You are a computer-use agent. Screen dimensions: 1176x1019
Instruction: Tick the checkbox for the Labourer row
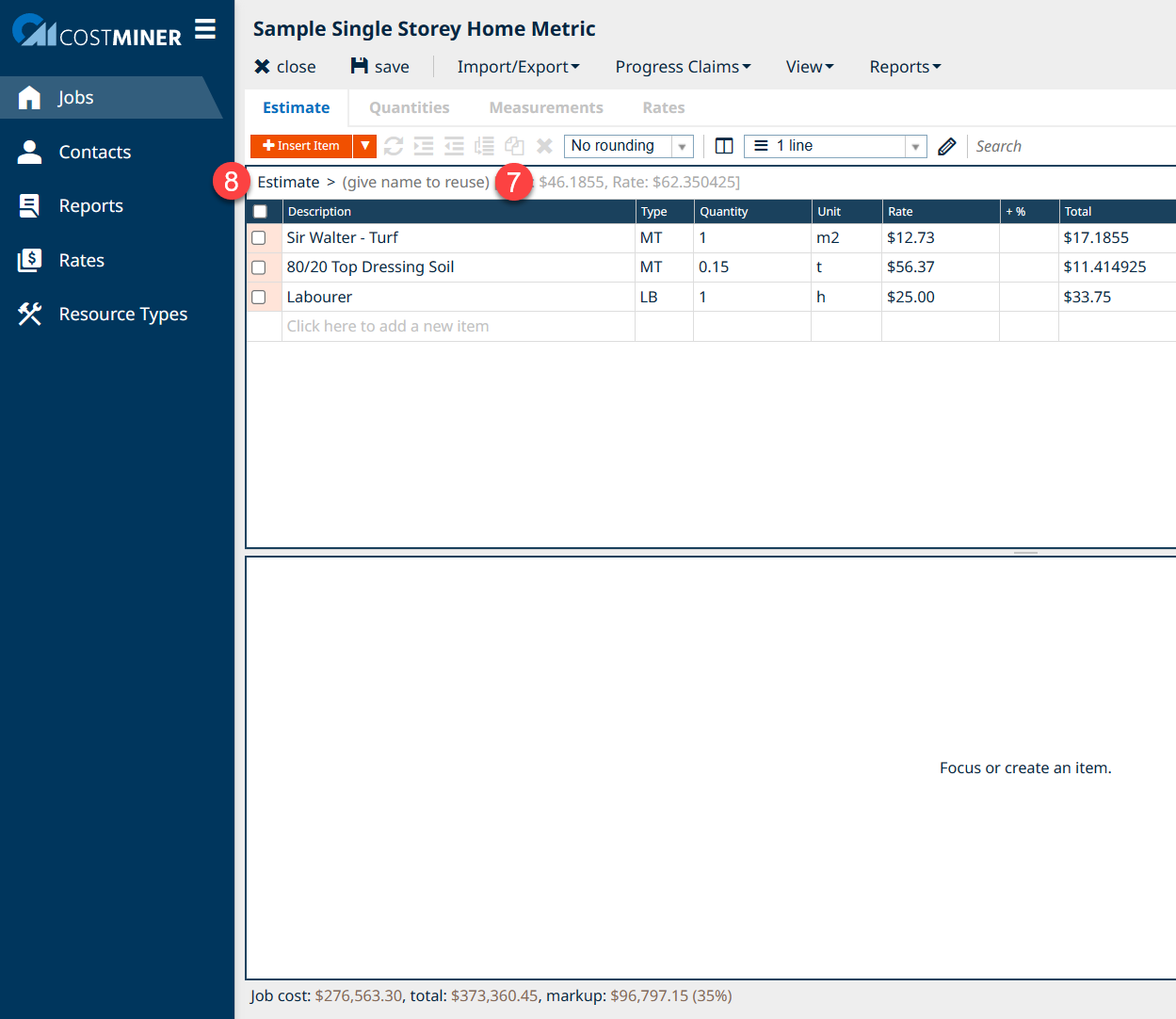tap(259, 298)
